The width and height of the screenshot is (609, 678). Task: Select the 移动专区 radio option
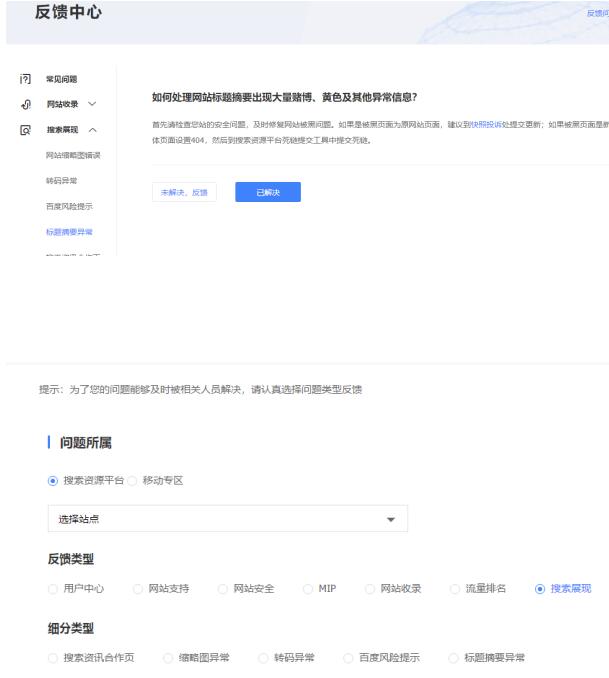click(x=134, y=480)
